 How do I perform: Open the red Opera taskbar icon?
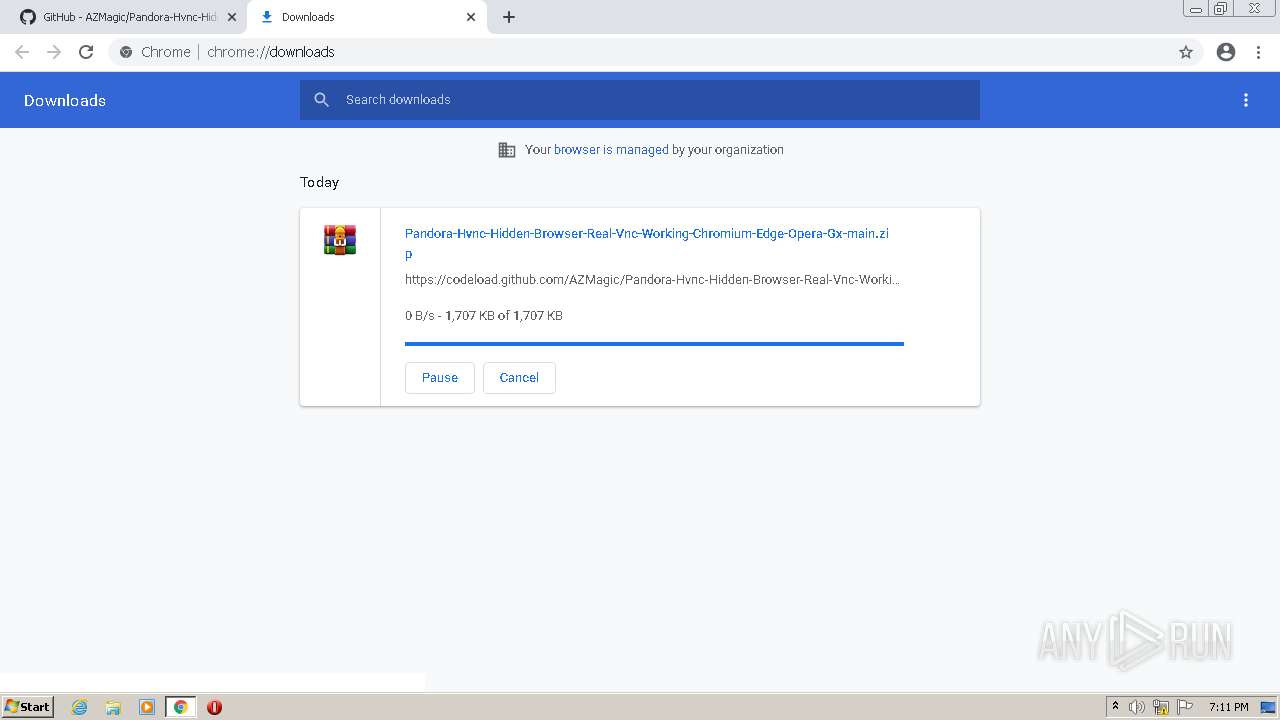pyautogui.click(x=214, y=707)
